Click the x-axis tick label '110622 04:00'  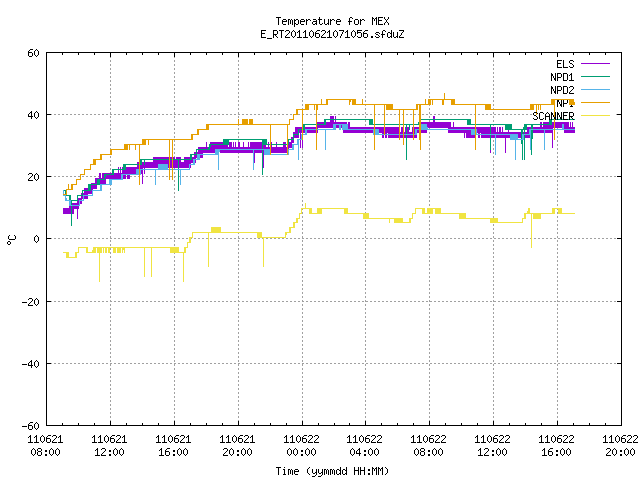pyautogui.click(x=364, y=446)
